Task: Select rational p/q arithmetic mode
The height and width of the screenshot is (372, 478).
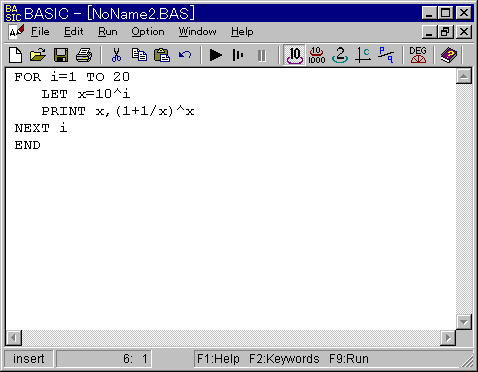Action: pyautogui.click(x=386, y=55)
